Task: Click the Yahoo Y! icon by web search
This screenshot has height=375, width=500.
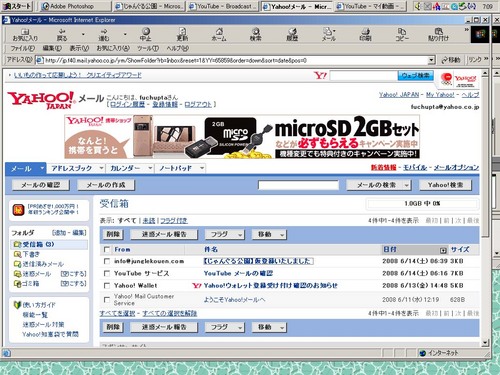Action: (x=320, y=75)
